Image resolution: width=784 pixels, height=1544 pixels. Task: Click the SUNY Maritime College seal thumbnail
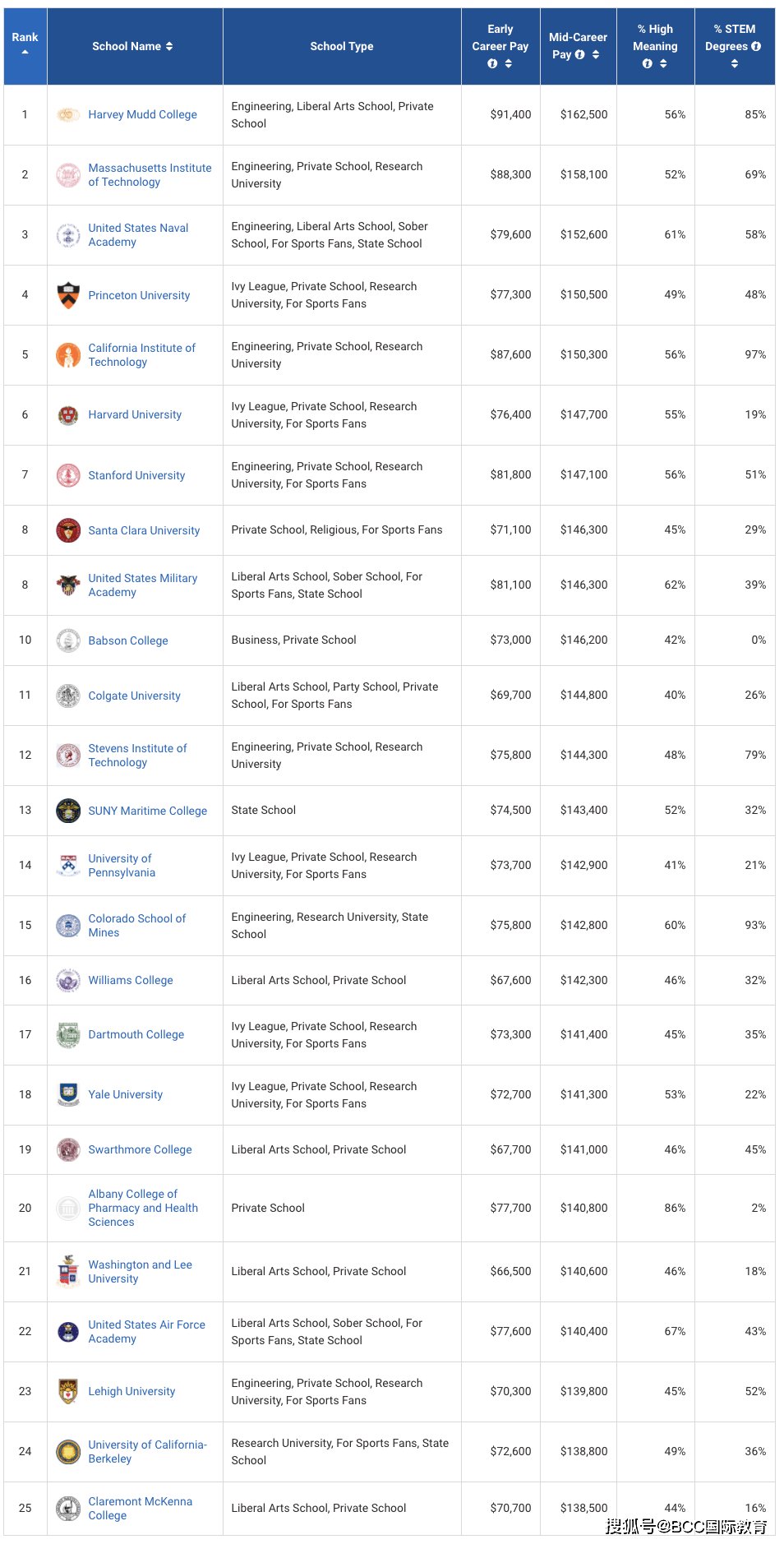(x=68, y=811)
